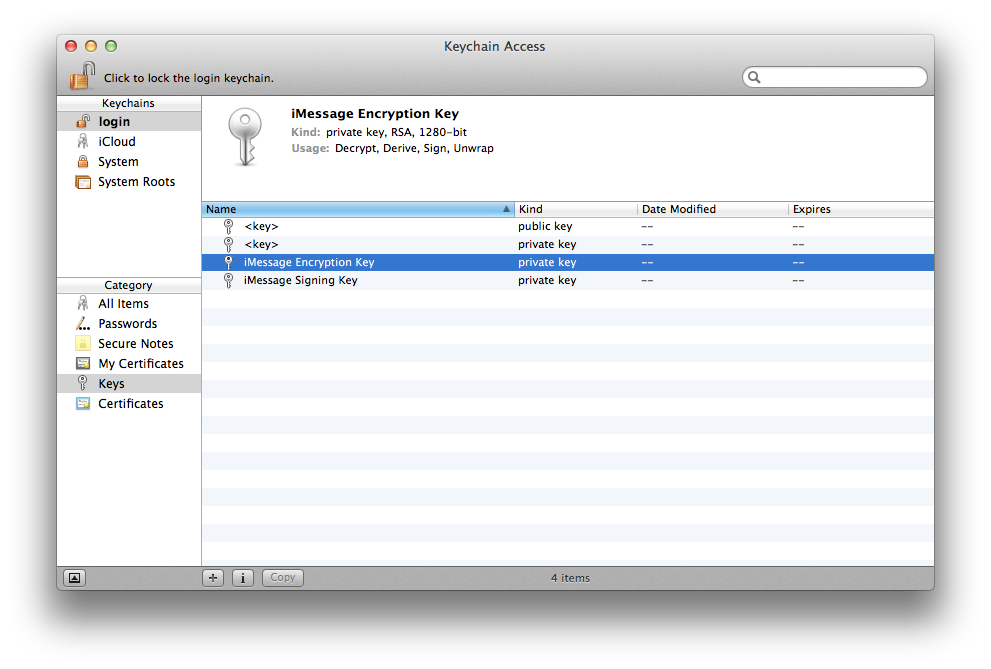Click the Keys category key icon
The width and height of the screenshot is (991, 669).
point(82,383)
